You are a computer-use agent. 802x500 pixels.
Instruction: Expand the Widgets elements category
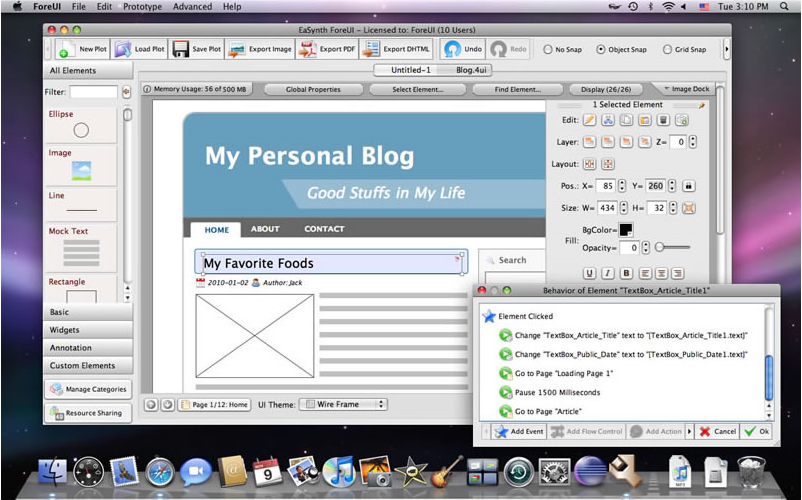(x=88, y=330)
